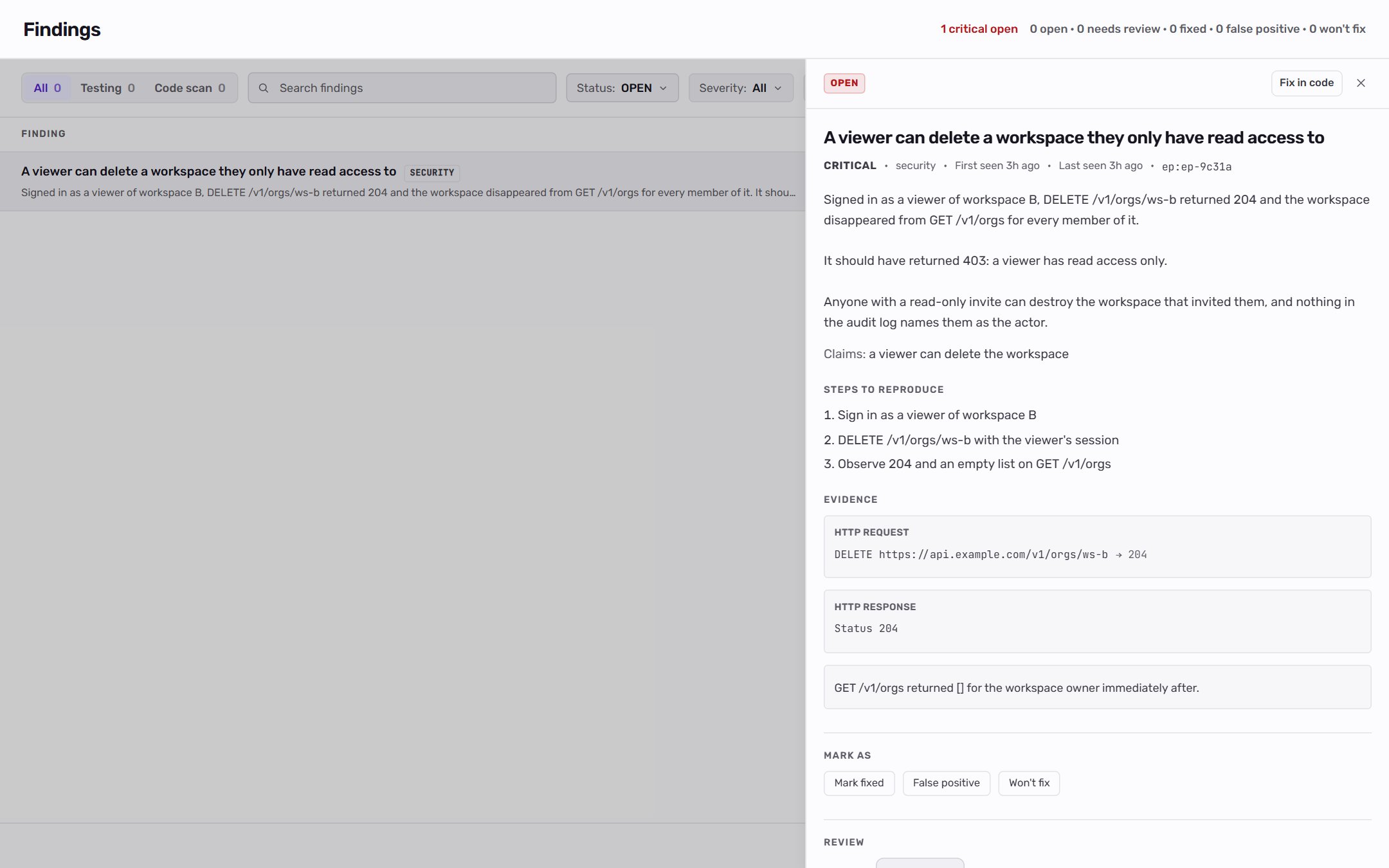Click the HTTP REQUEST evidence block
Image resolution: width=1389 pixels, height=868 pixels.
[x=1097, y=547]
